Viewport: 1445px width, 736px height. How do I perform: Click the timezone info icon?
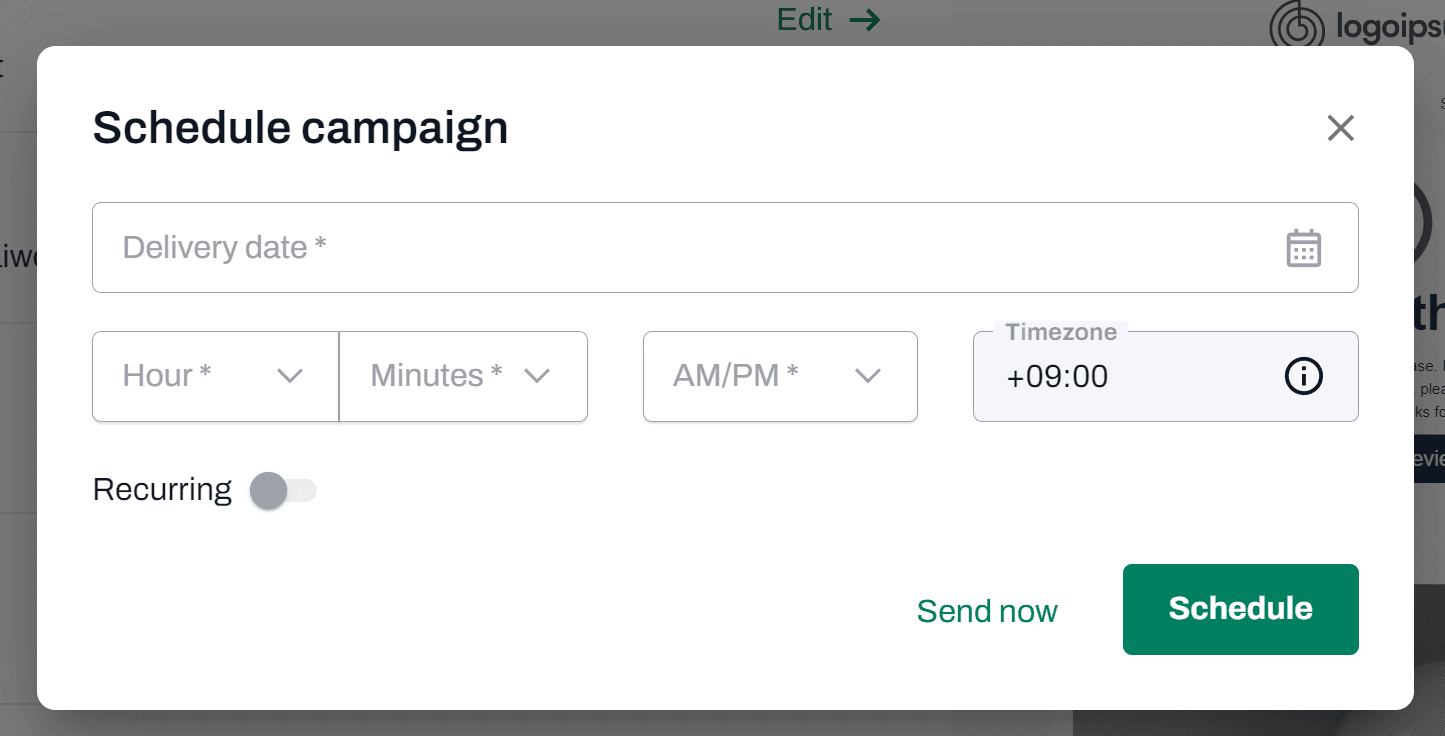tap(1303, 377)
